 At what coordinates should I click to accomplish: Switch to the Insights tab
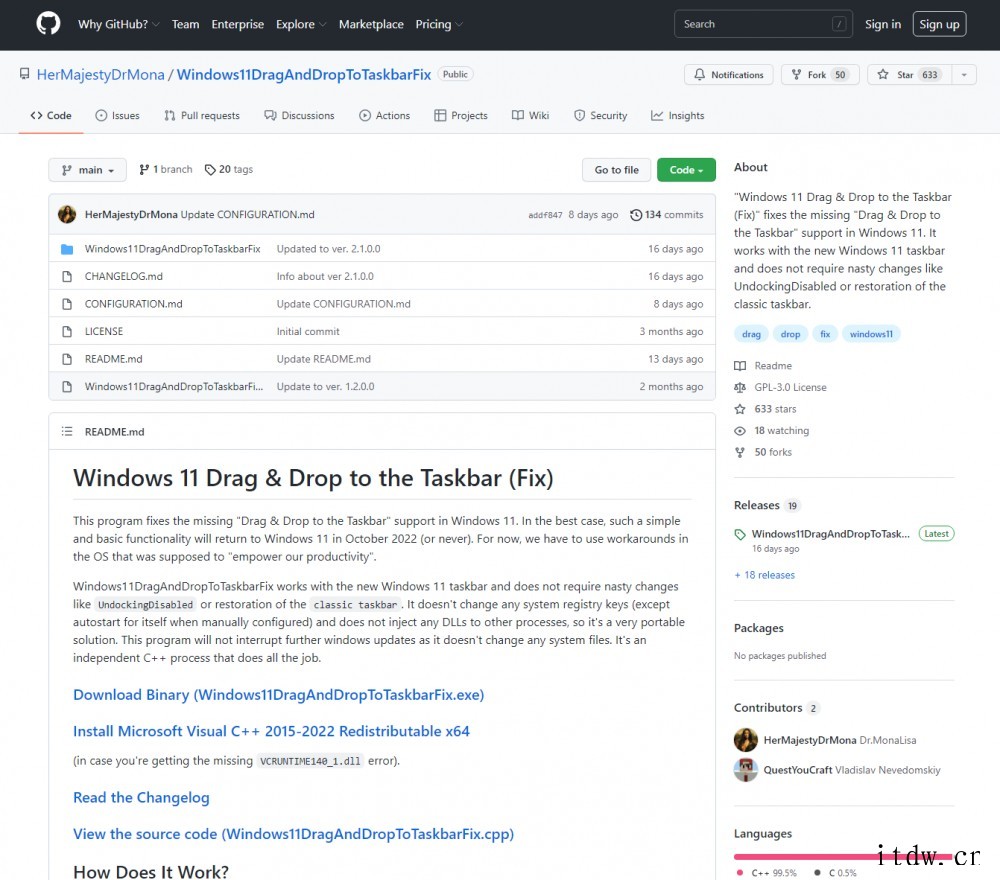[677, 115]
